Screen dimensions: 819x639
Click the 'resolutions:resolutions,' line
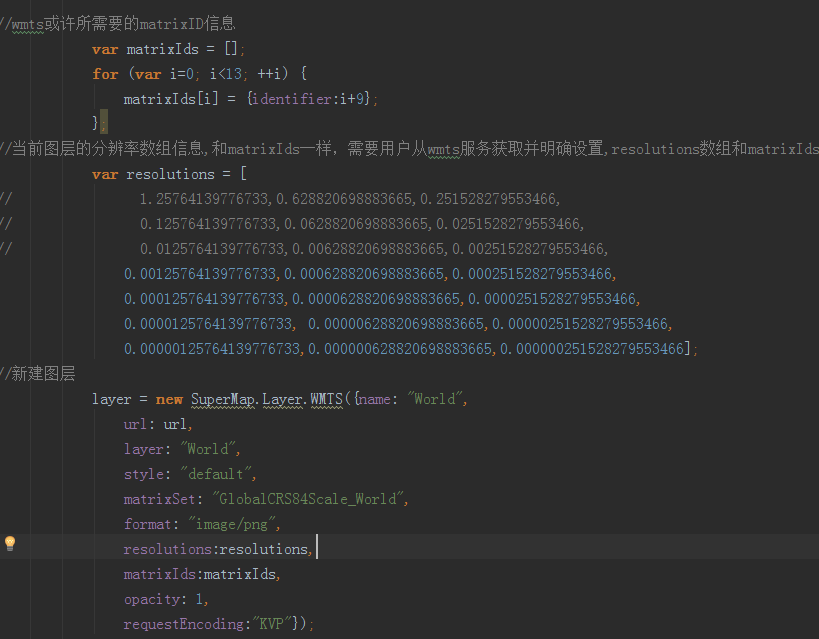tap(218, 549)
